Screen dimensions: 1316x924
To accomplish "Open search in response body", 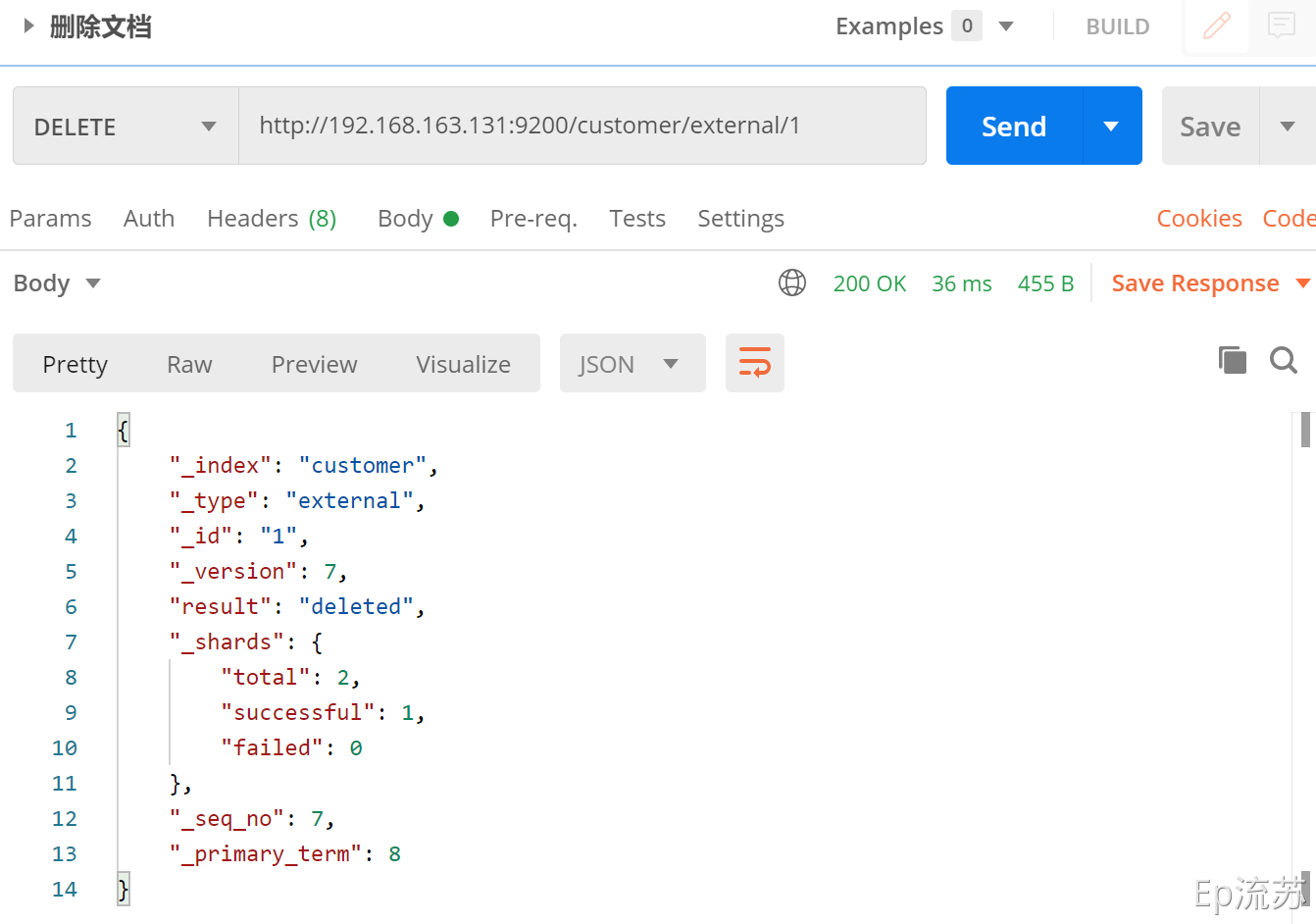I will click(1283, 360).
